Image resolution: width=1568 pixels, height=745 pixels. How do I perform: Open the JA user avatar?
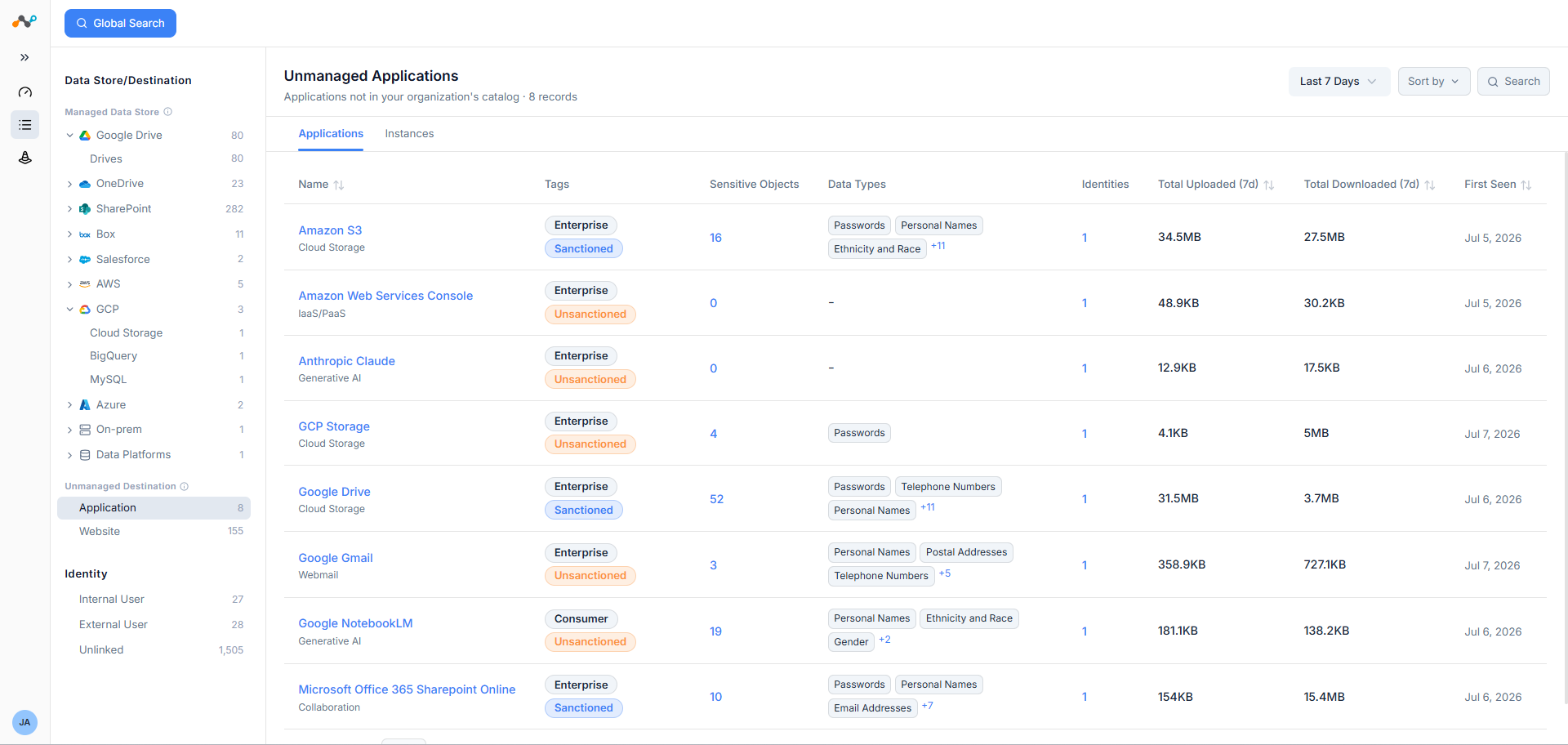coord(24,722)
